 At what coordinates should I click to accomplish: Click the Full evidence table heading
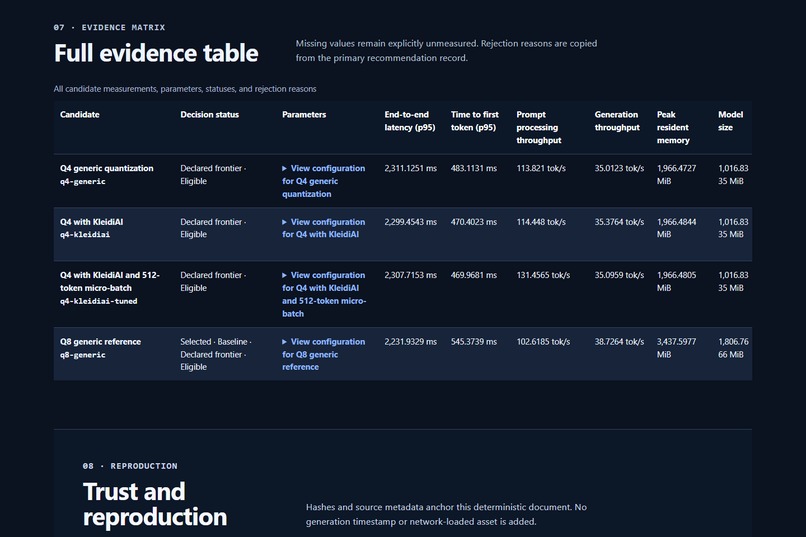click(156, 53)
